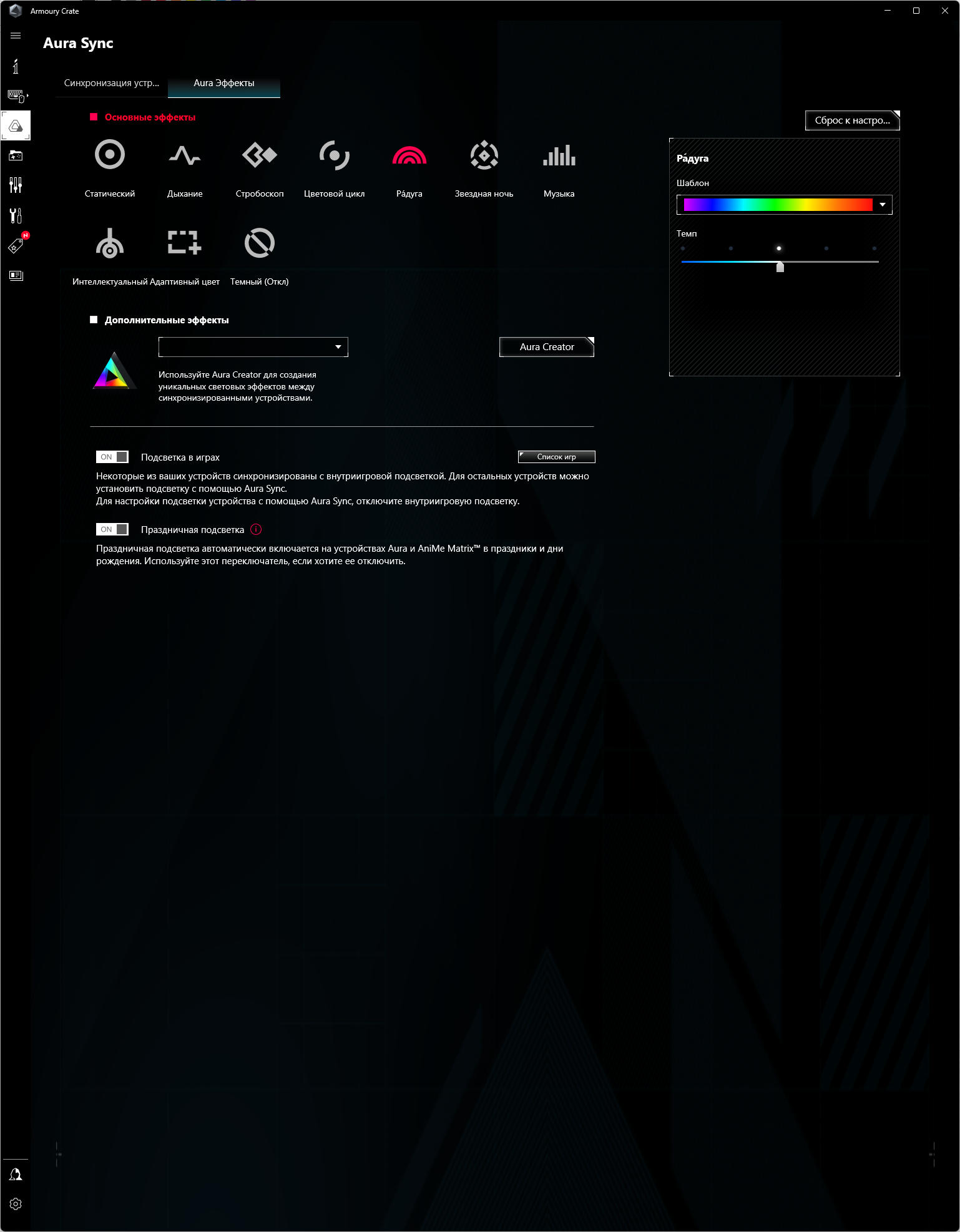This screenshot has width=960, height=1232.
Task: Select the Адаптивный цвет effect icon
Action: click(x=185, y=242)
